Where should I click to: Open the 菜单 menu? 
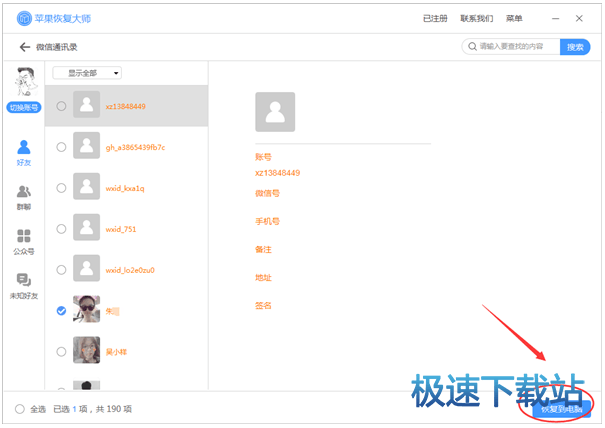(514, 19)
